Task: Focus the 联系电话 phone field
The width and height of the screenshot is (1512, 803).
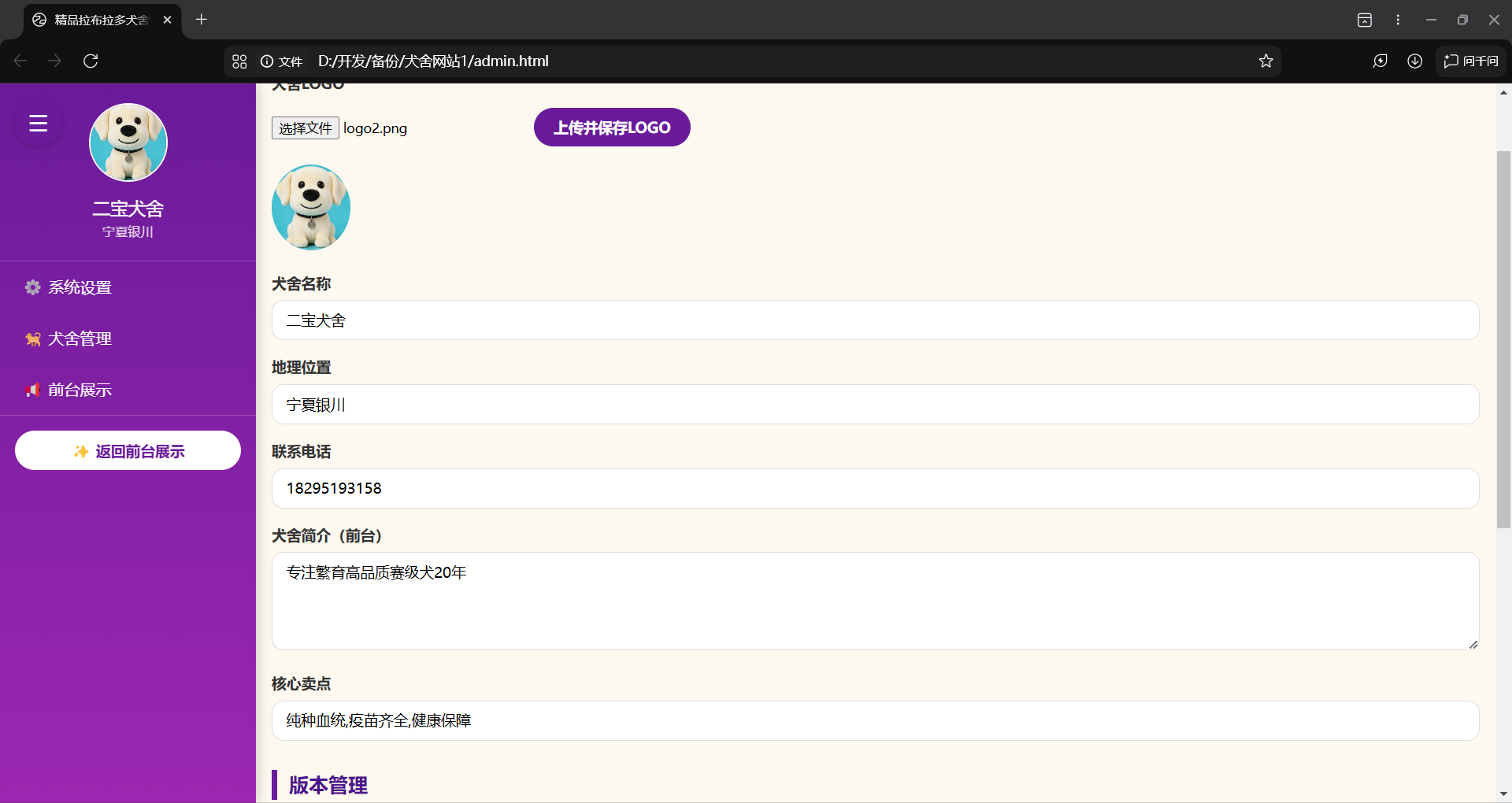Action: (874, 489)
